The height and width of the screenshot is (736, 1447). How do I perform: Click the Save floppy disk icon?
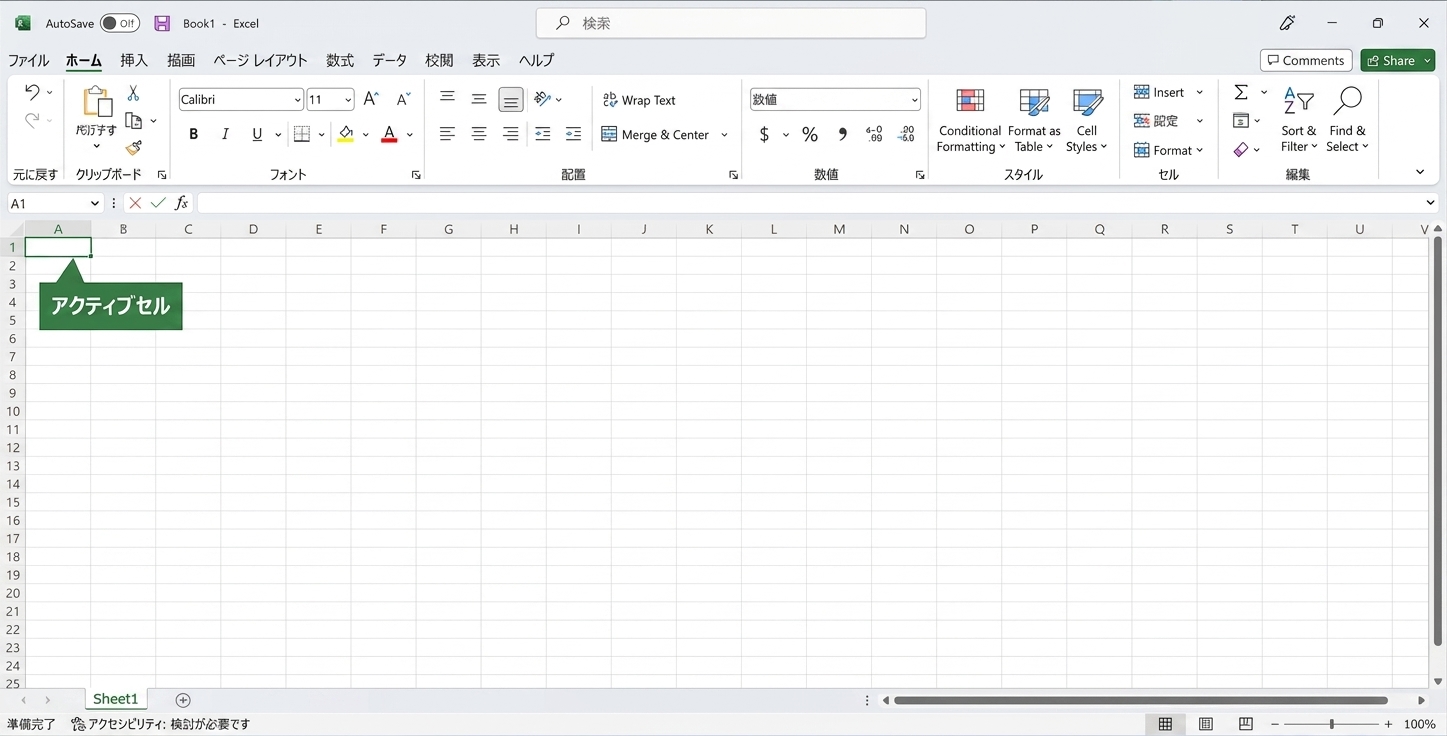point(162,23)
